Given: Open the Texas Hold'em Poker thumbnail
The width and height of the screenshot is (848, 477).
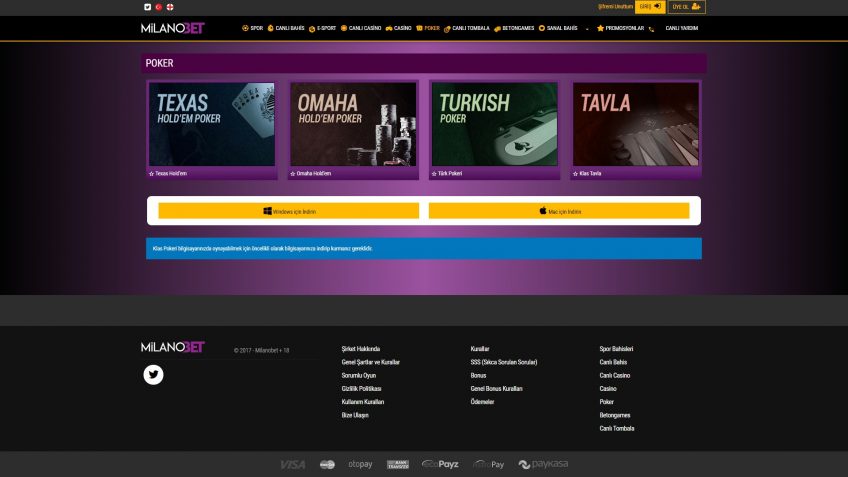Looking at the screenshot, I should [211, 124].
